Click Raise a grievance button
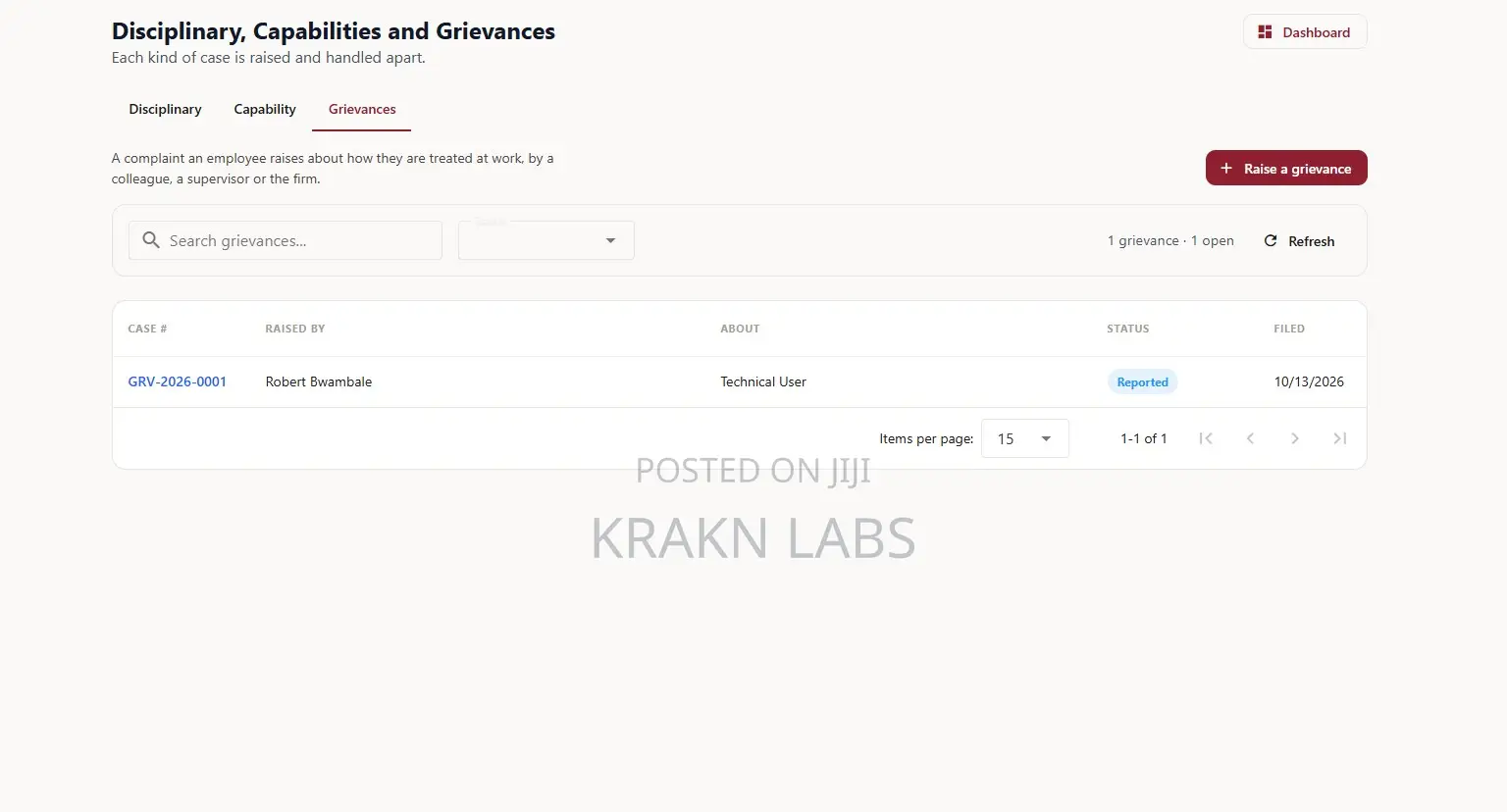The height and width of the screenshot is (812, 1507). pos(1286,168)
